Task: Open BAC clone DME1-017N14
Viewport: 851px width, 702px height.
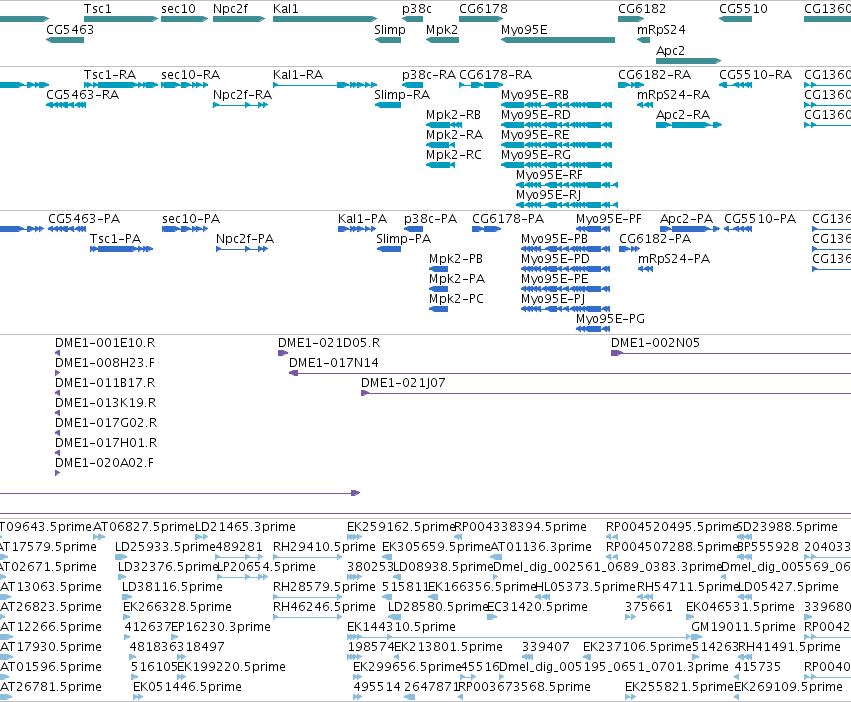Action: [334, 363]
